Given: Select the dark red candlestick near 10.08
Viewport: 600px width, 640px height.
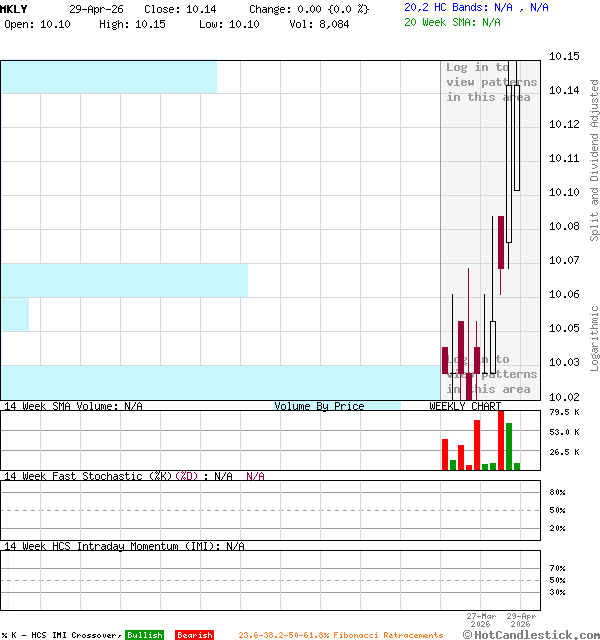Looking at the screenshot, I should point(501,242).
